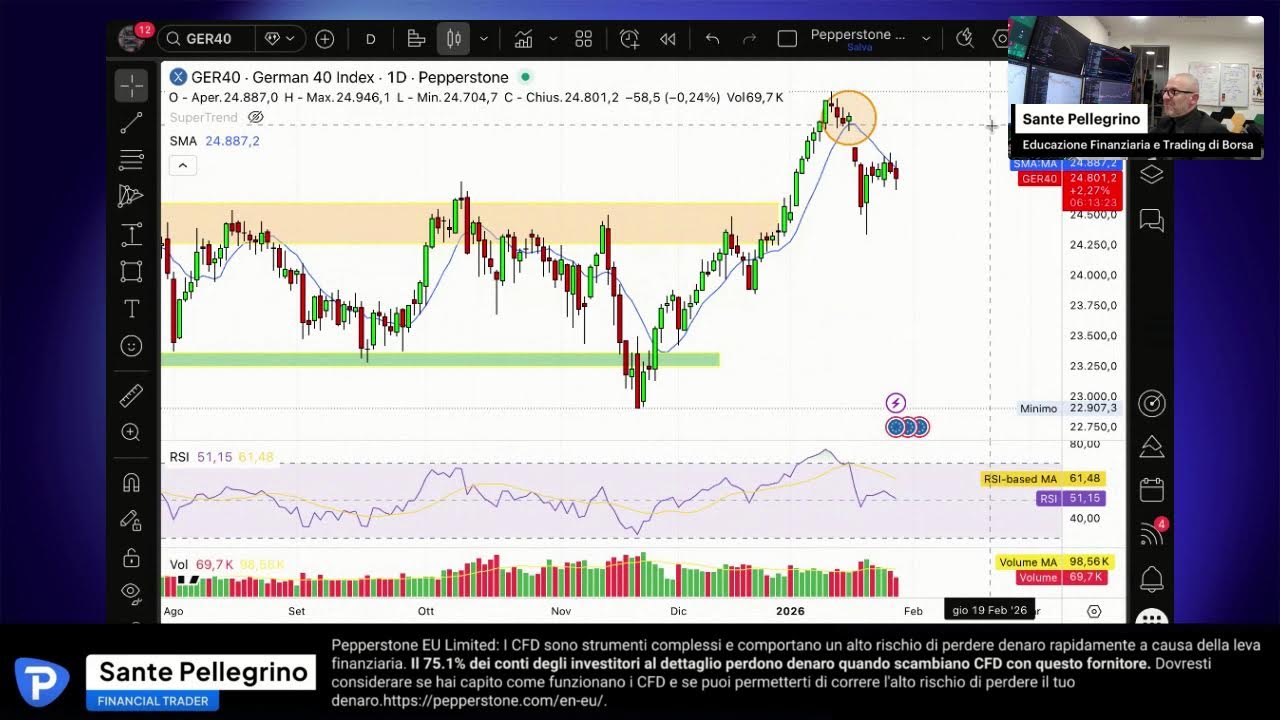The image size is (1280, 720).
Task: Start bar Replay mode
Action: 668,39
